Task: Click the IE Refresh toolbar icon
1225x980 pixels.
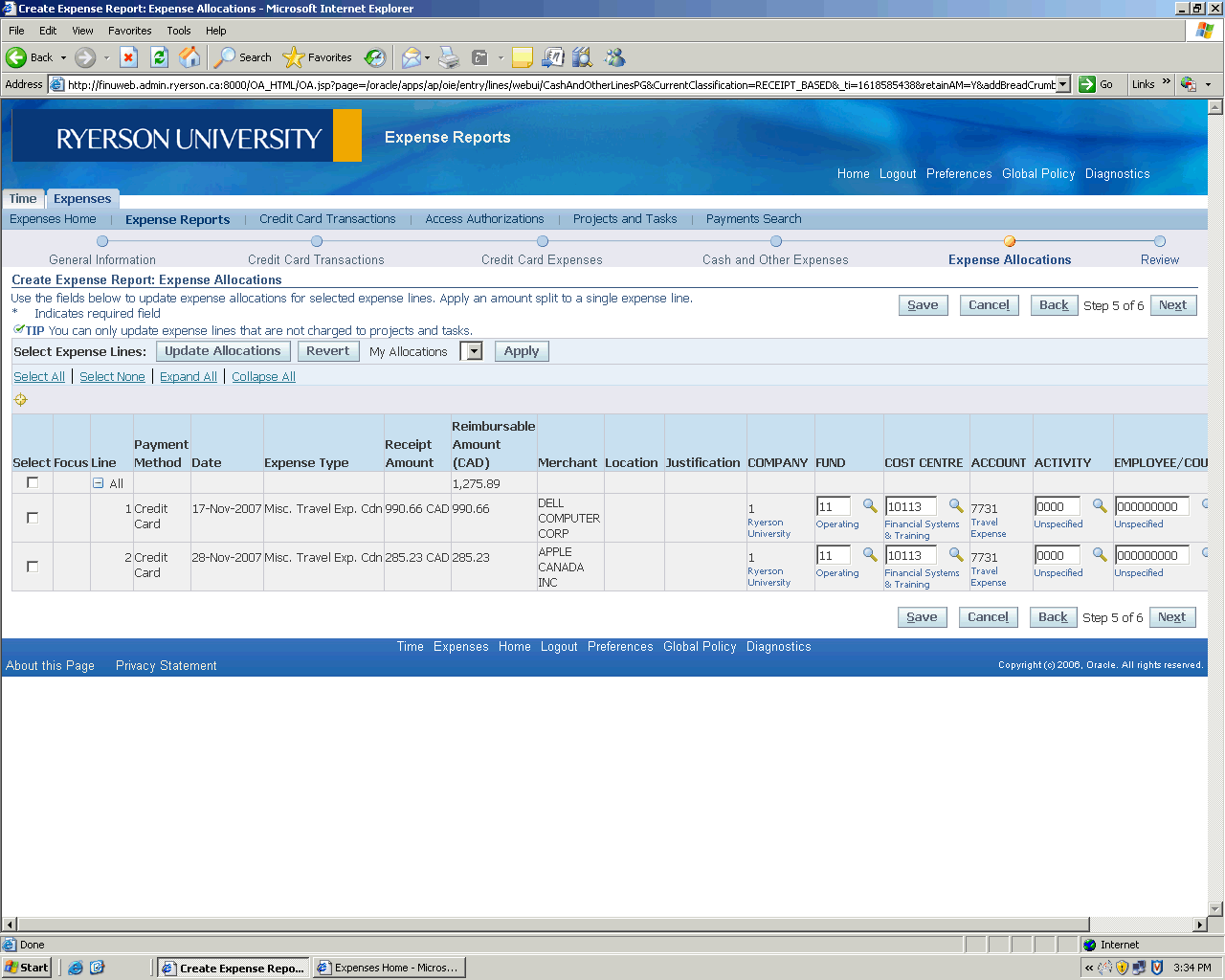Action: pos(160,57)
